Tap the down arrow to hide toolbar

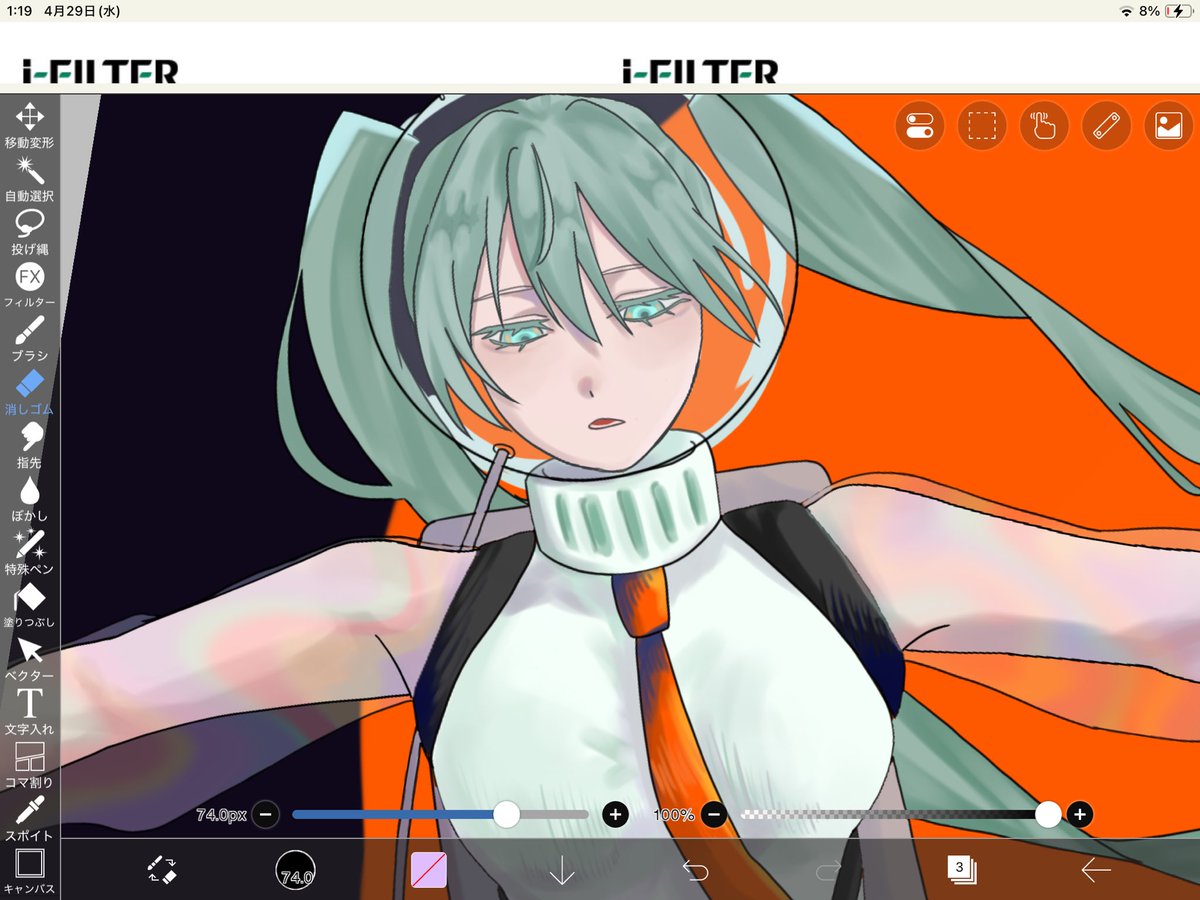pyautogui.click(x=562, y=870)
